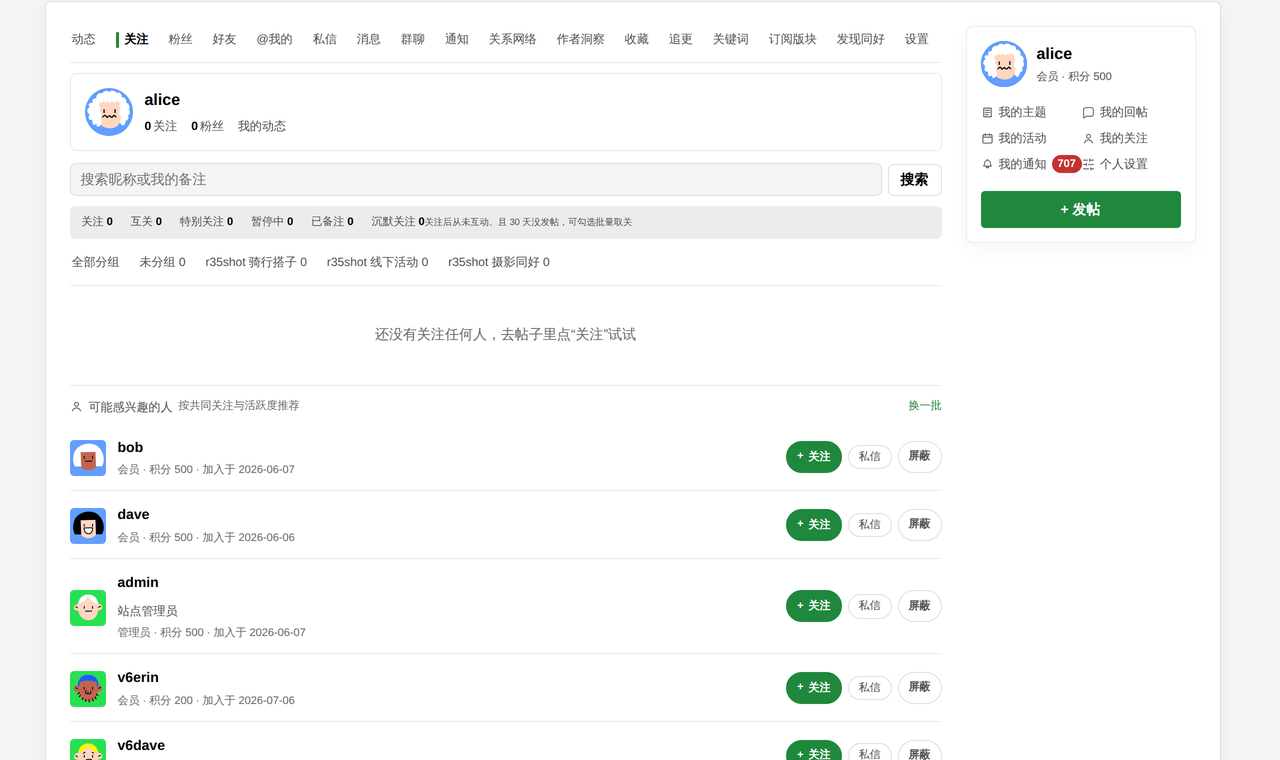Open dave's avatar thumbnail

[88, 526]
